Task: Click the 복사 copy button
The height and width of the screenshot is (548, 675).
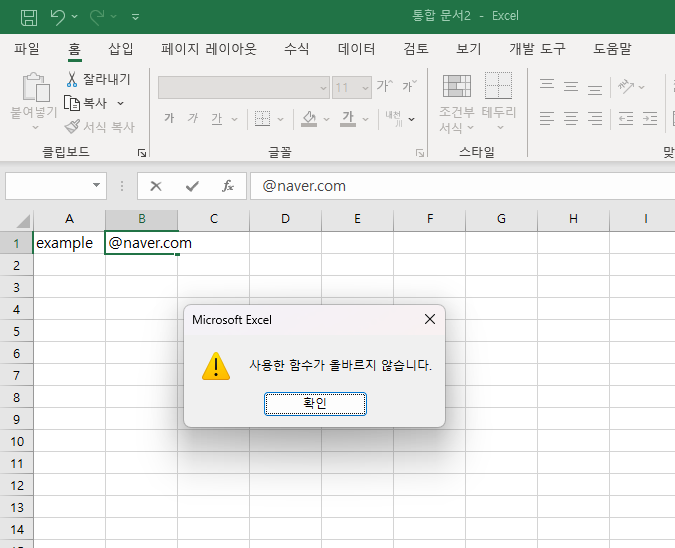Action: point(85,103)
